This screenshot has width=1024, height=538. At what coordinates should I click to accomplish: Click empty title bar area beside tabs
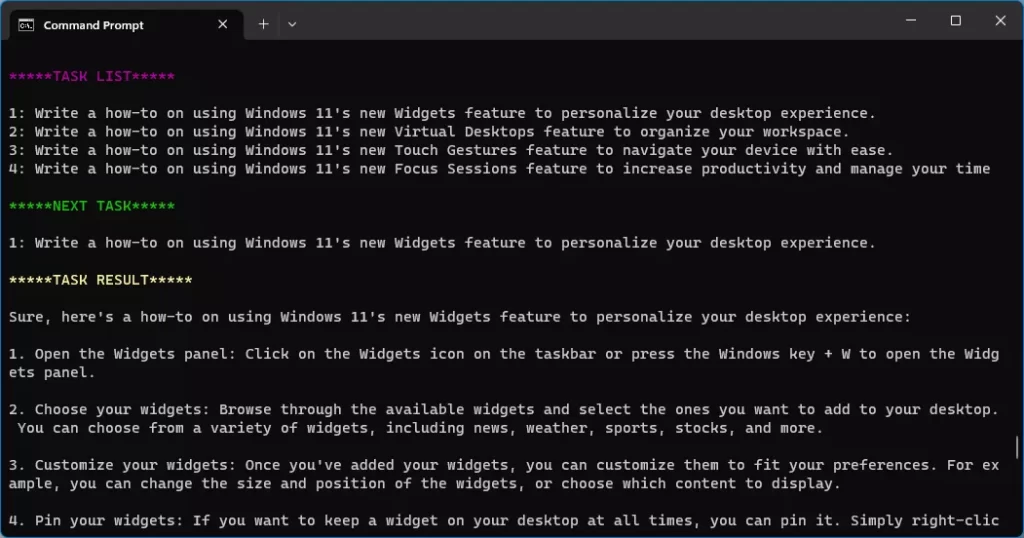pyautogui.click(x=588, y=23)
